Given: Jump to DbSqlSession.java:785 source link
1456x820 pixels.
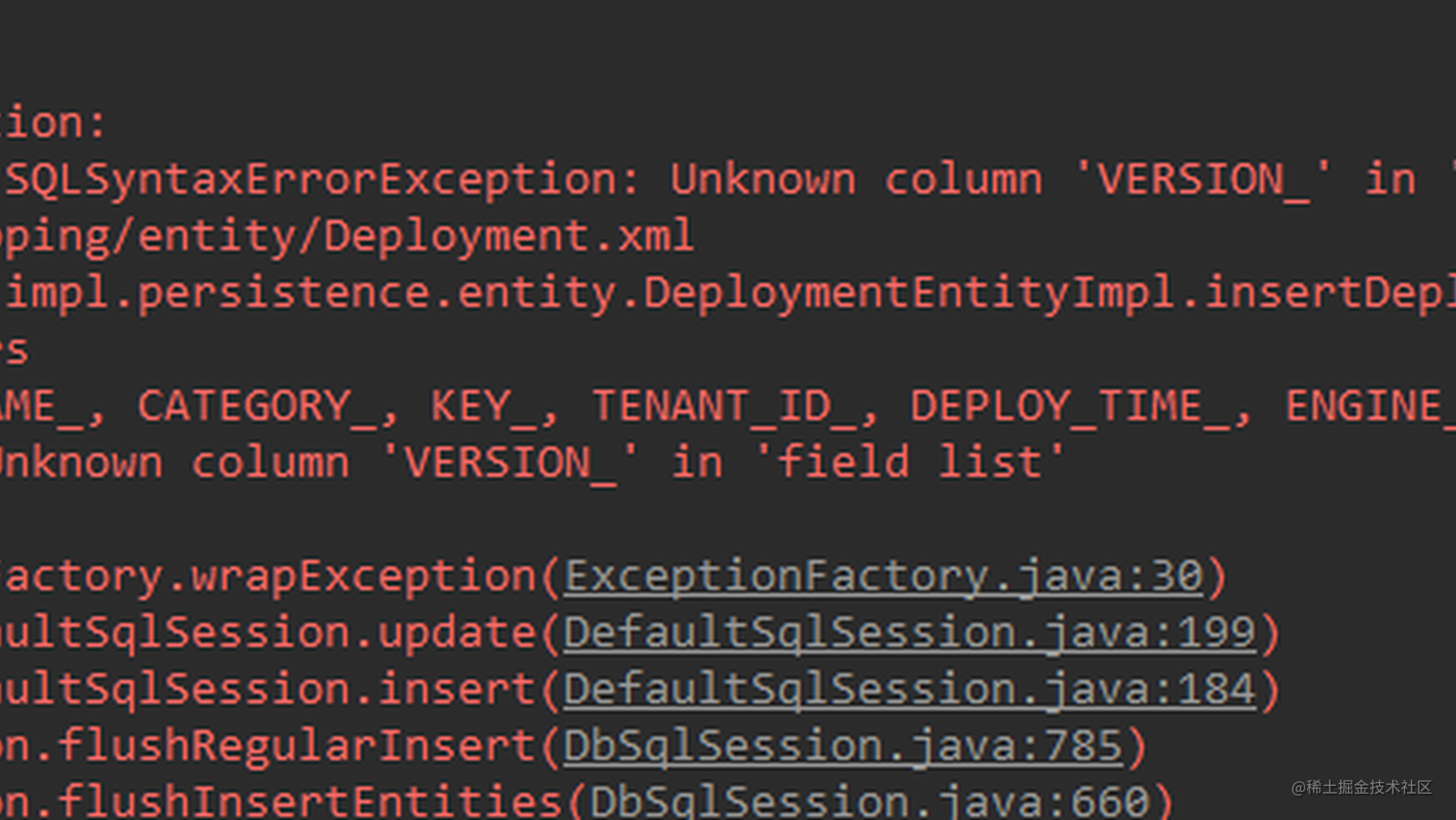Looking at the screenshot, I should (842, 745).
